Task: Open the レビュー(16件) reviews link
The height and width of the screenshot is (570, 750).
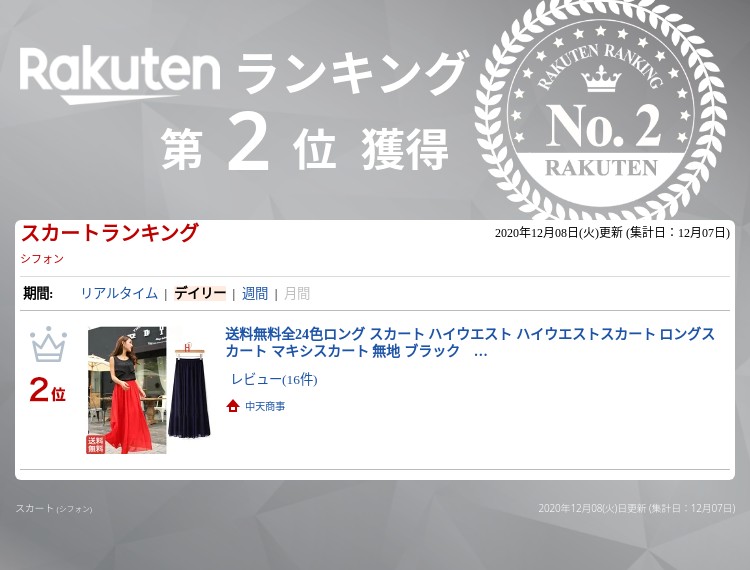Action: click(x=274, y=379)
